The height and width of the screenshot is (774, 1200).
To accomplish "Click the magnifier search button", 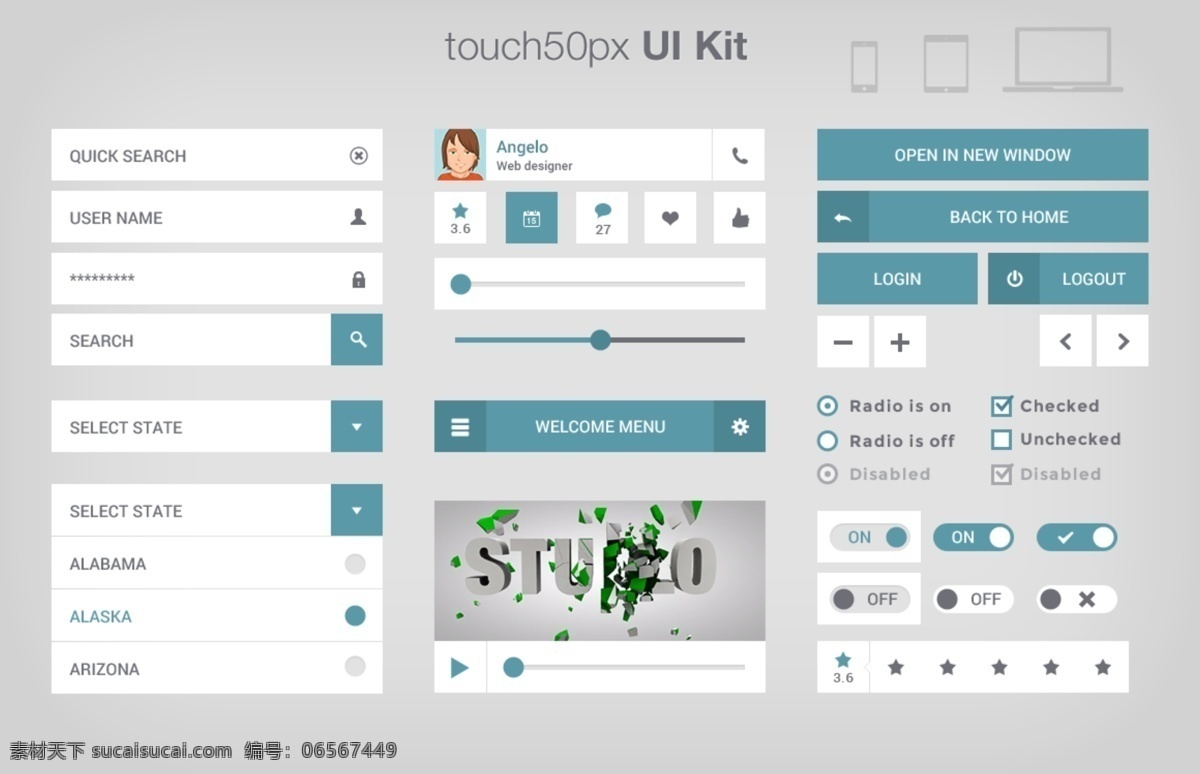I will coord(357,340).
